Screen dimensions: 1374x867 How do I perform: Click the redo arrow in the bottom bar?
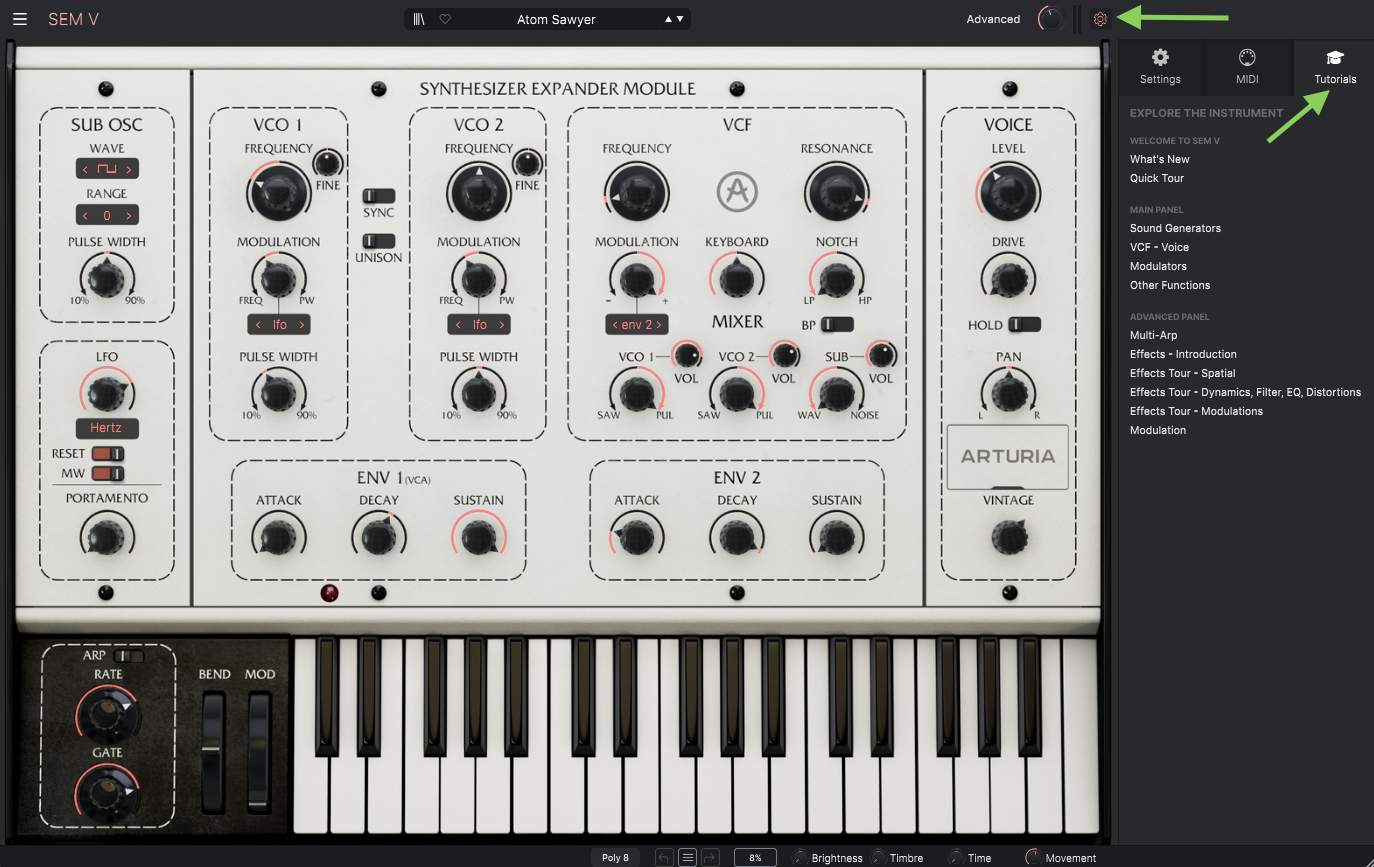(x=710, y=857)
